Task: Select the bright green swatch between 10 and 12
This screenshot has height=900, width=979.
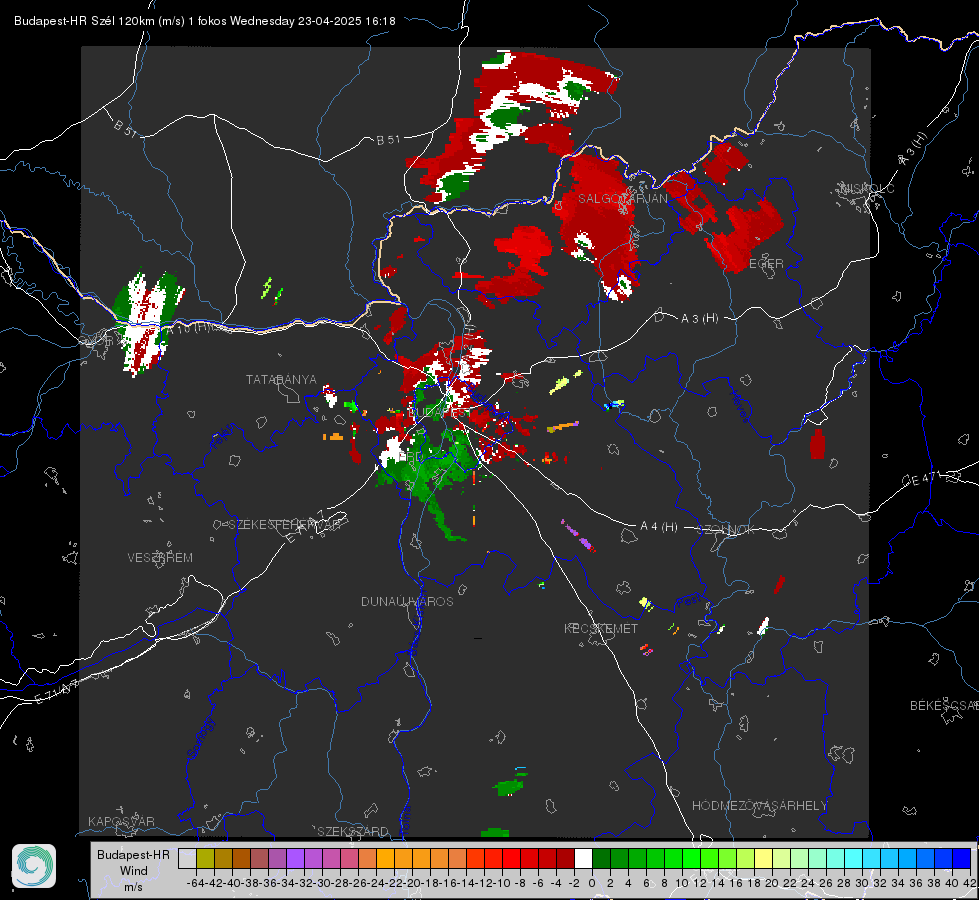Action: point(692,859)
